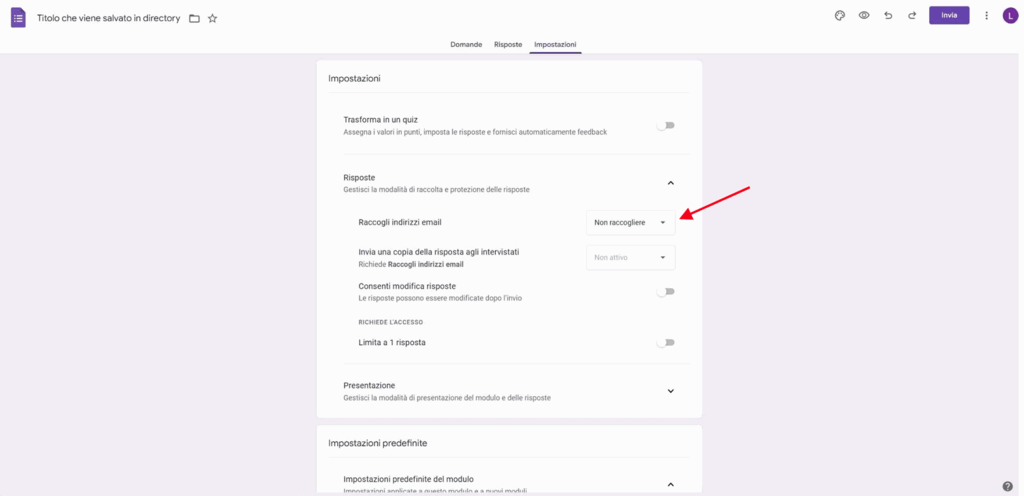Open the three-dot more options menu
The image size is (1024, 496).
click(986, 16)
